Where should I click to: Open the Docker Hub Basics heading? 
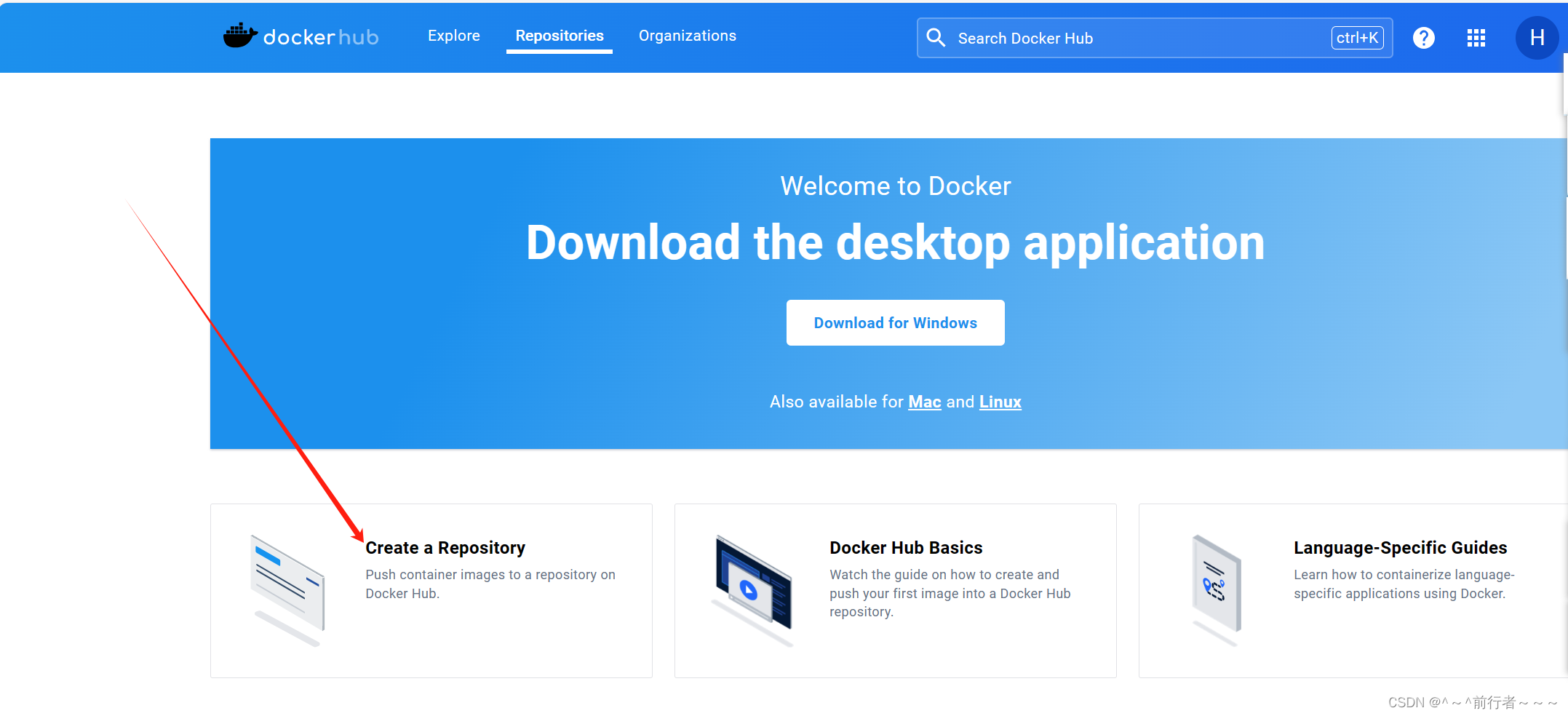click(x=906, y=548)
